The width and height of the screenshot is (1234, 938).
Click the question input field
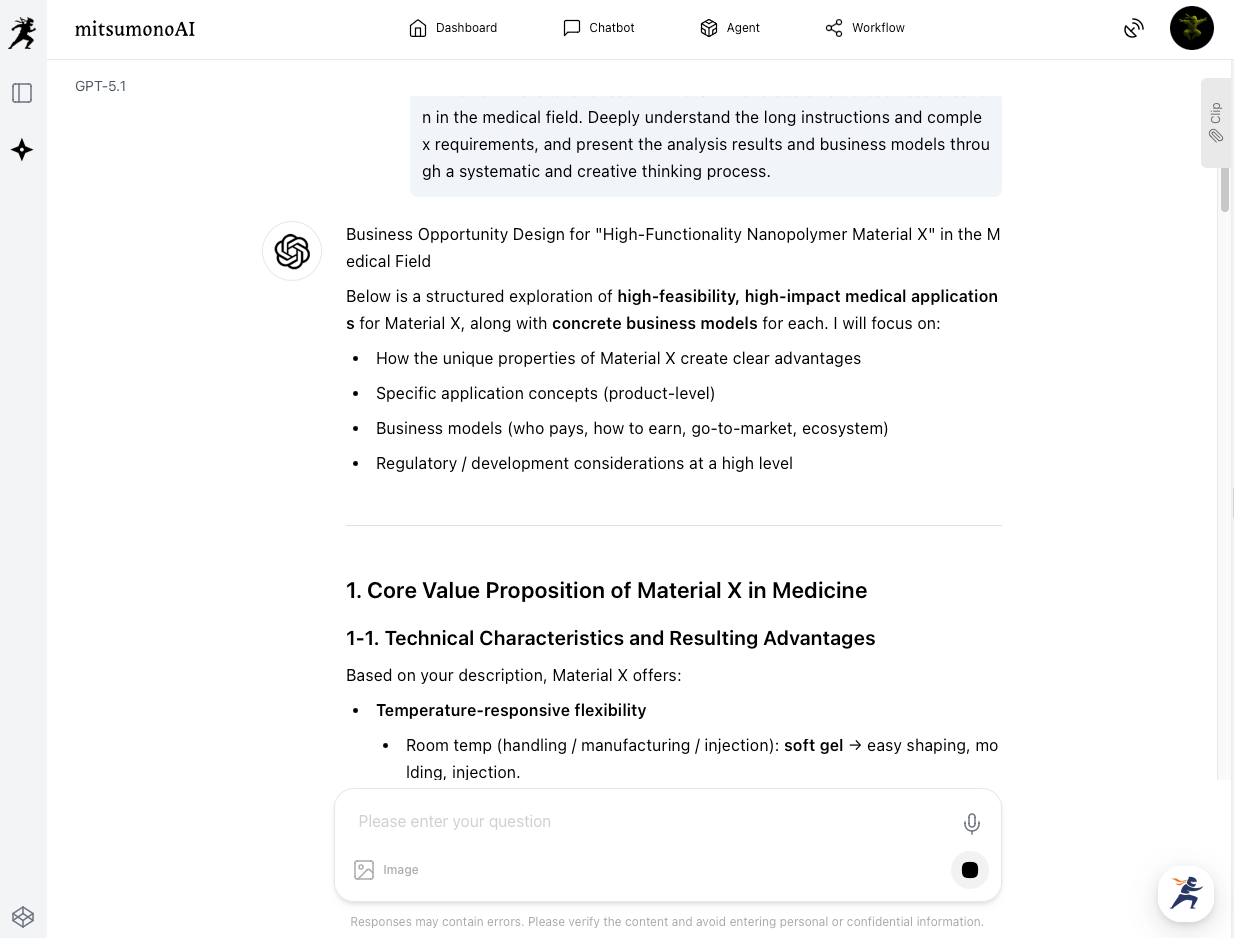coord(650,822)
